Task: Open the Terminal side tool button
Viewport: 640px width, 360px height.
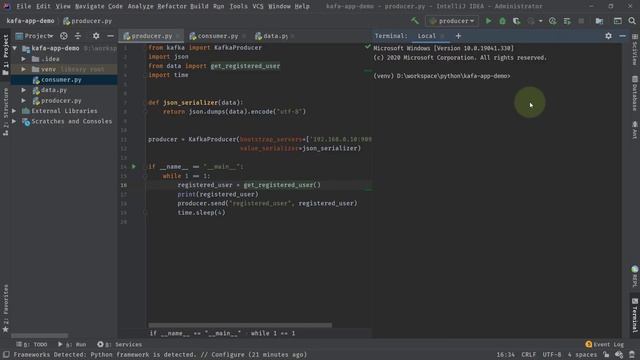Action: pyautogui.click(x=635, y=315)
